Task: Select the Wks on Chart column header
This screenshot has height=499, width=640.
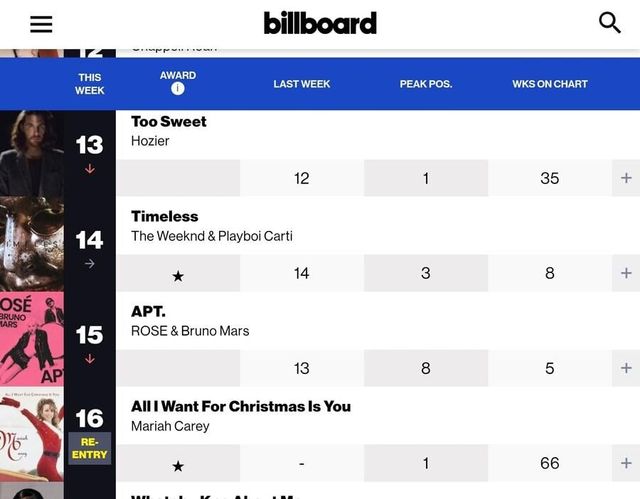Action: pyautogui.click(x=549, y=84)
